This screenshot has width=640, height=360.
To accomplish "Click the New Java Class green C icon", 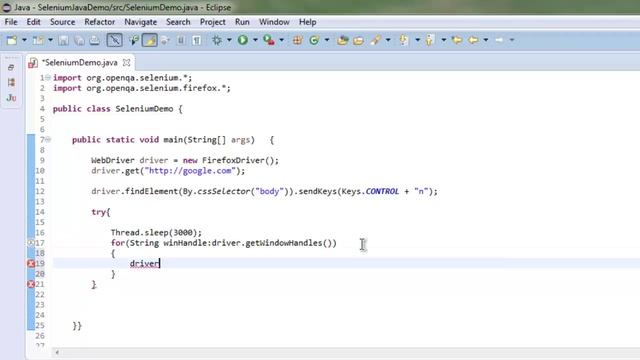I will [314, 40].
